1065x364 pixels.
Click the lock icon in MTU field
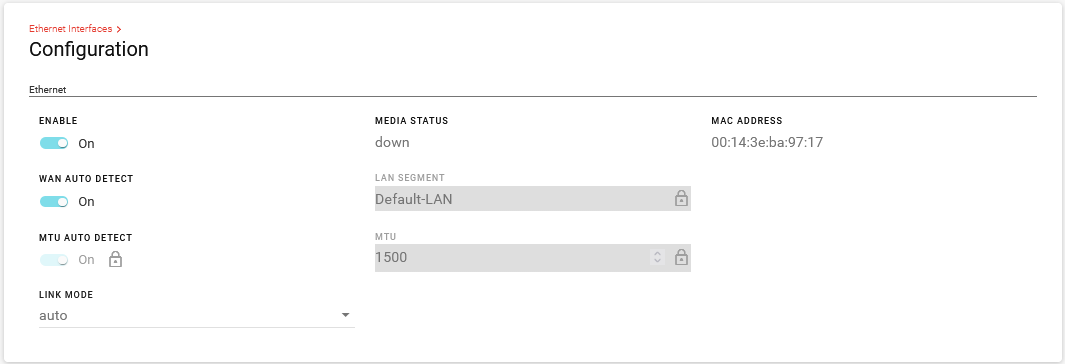[681, 257]
